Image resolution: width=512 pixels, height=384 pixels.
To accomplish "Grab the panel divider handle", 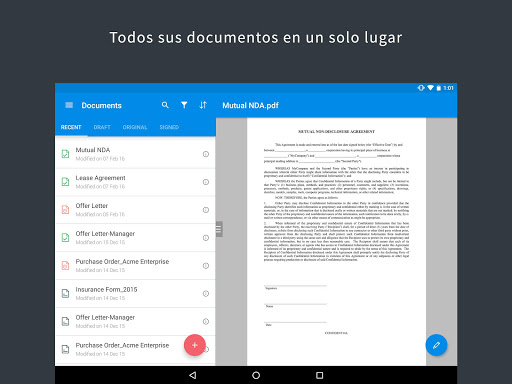I will [219, 229].
